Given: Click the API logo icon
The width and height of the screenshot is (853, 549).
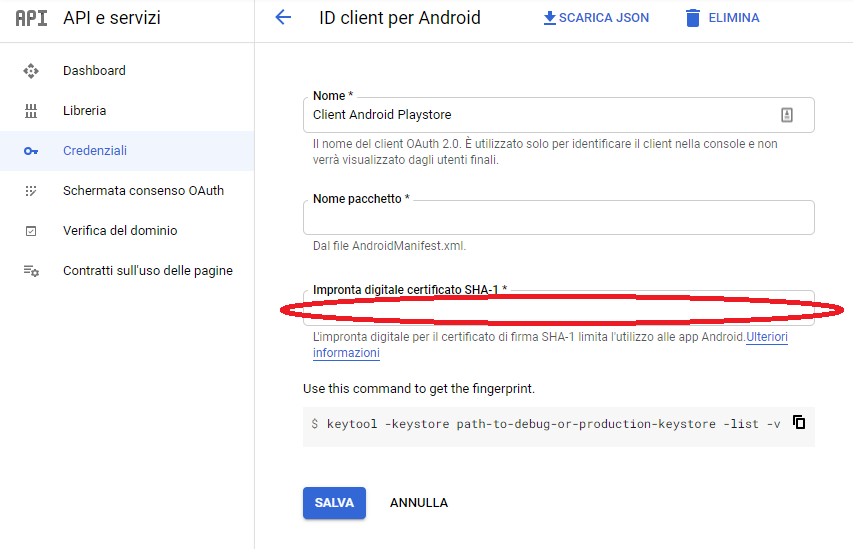Looking at the screenshot, I should click(x=31, y=18).
